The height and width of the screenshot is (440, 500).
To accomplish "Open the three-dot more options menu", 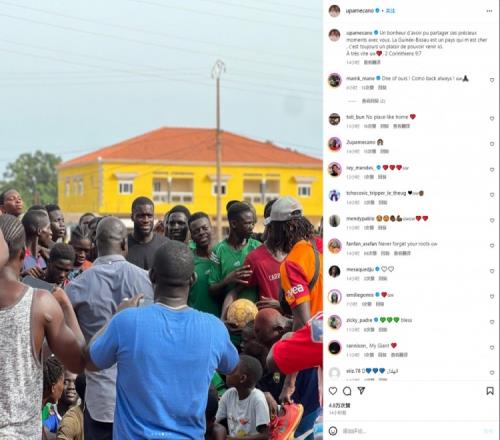I will (489, 11).
